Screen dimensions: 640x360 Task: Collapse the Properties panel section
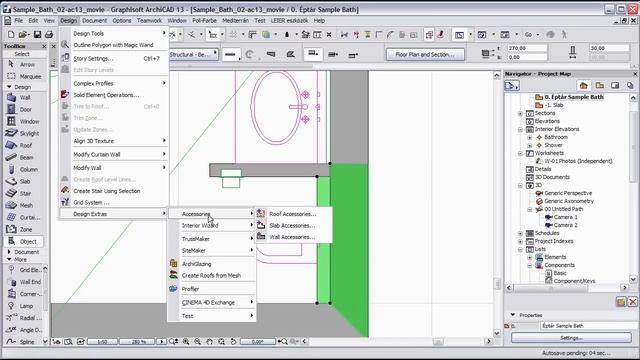[513, 315]
